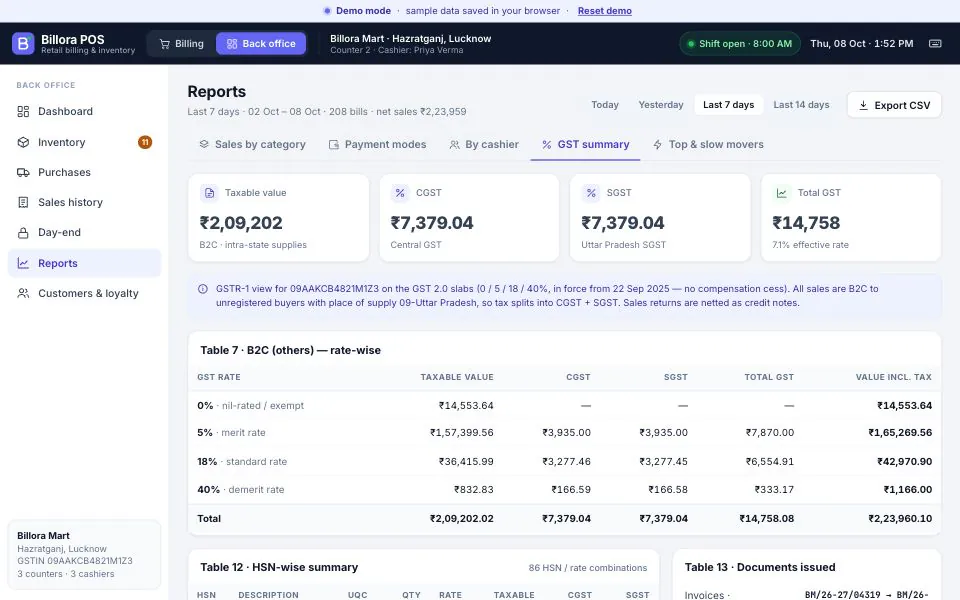Click the Export CSV button
This screenshot has height=600, width=960.
(x=894, y=105)
